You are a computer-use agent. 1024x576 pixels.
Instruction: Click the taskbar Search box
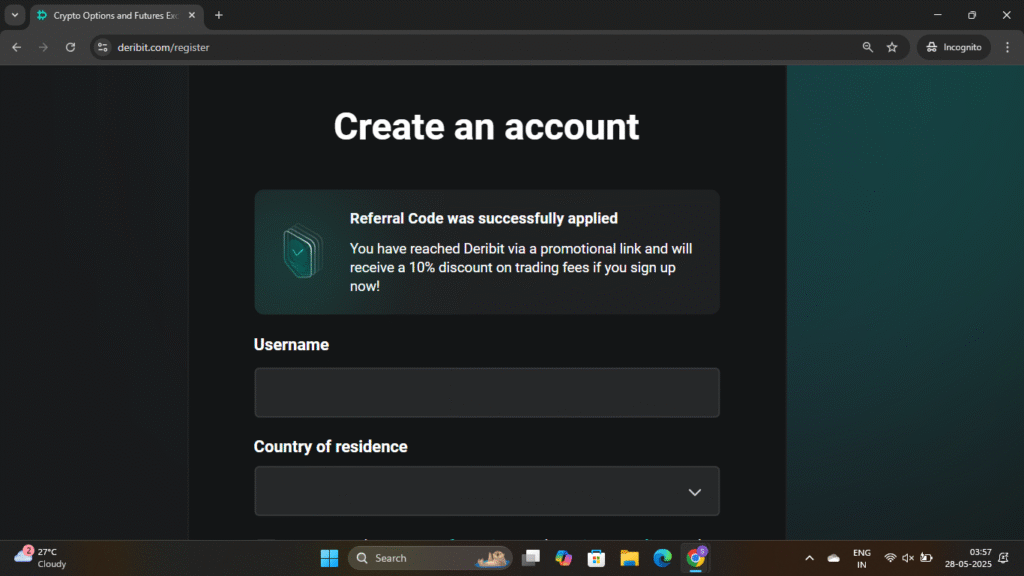point(430,558)
